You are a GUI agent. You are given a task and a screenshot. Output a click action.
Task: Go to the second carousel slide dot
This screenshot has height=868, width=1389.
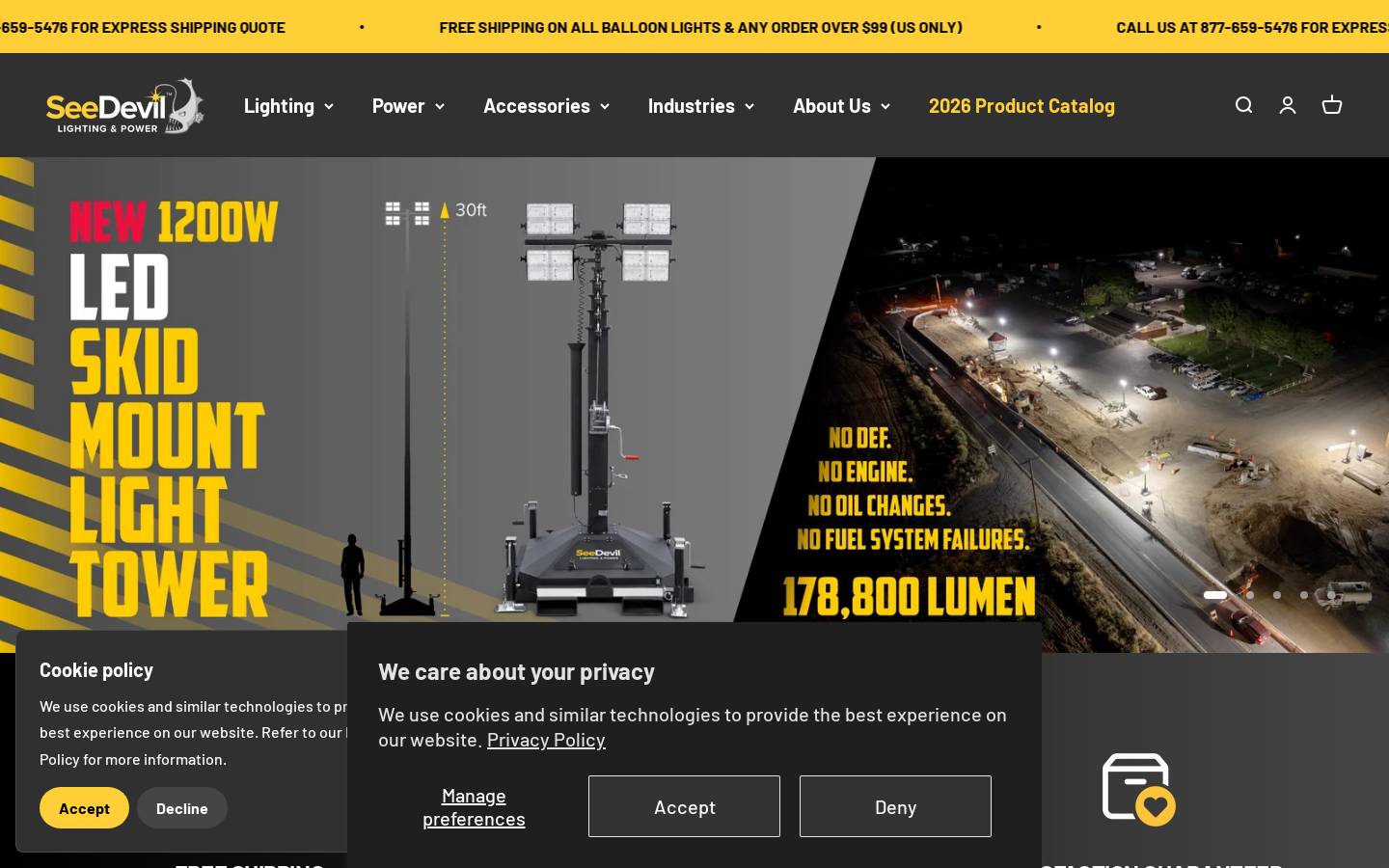pos(1250,595)
